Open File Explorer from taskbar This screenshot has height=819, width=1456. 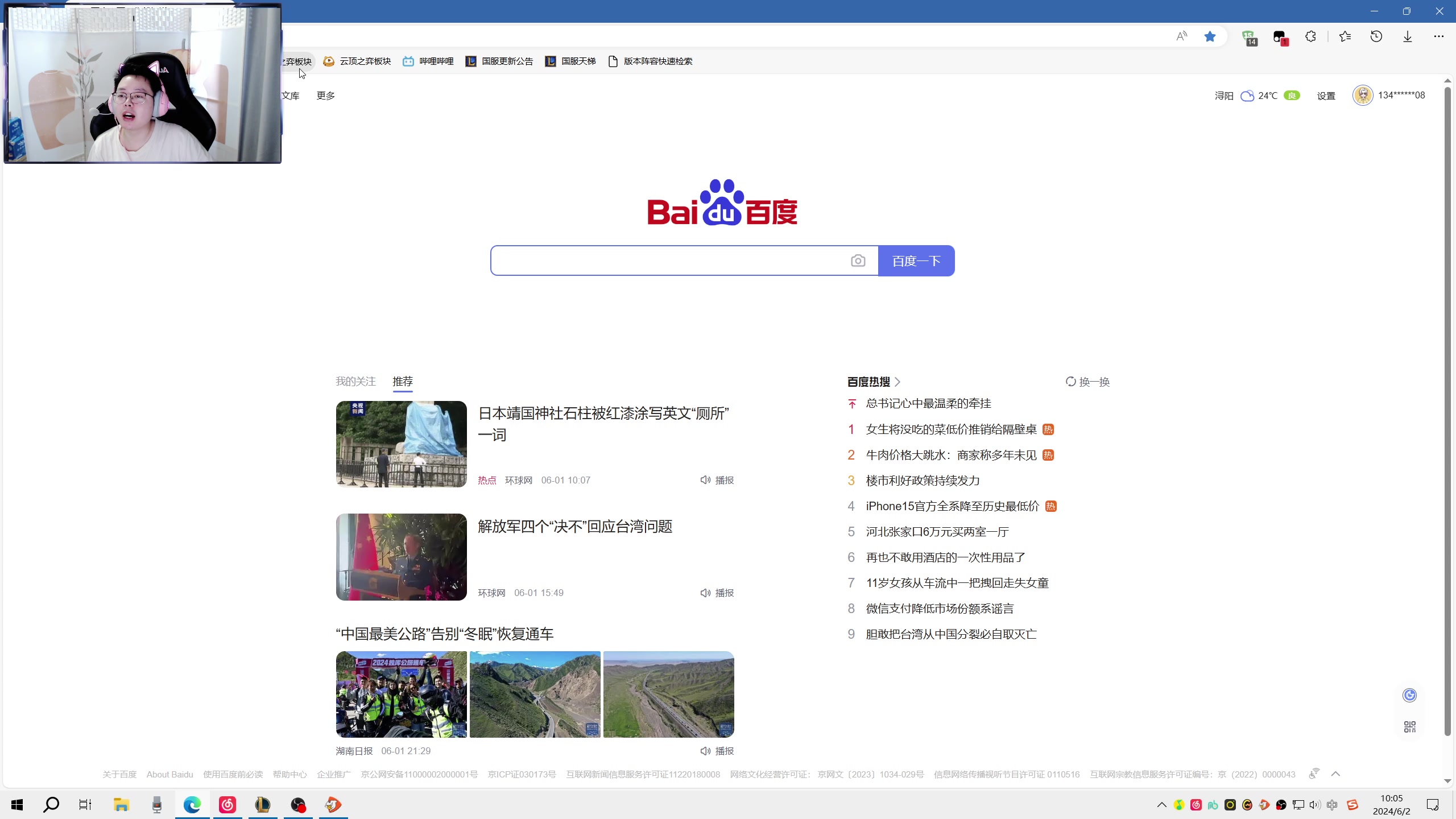121,805
